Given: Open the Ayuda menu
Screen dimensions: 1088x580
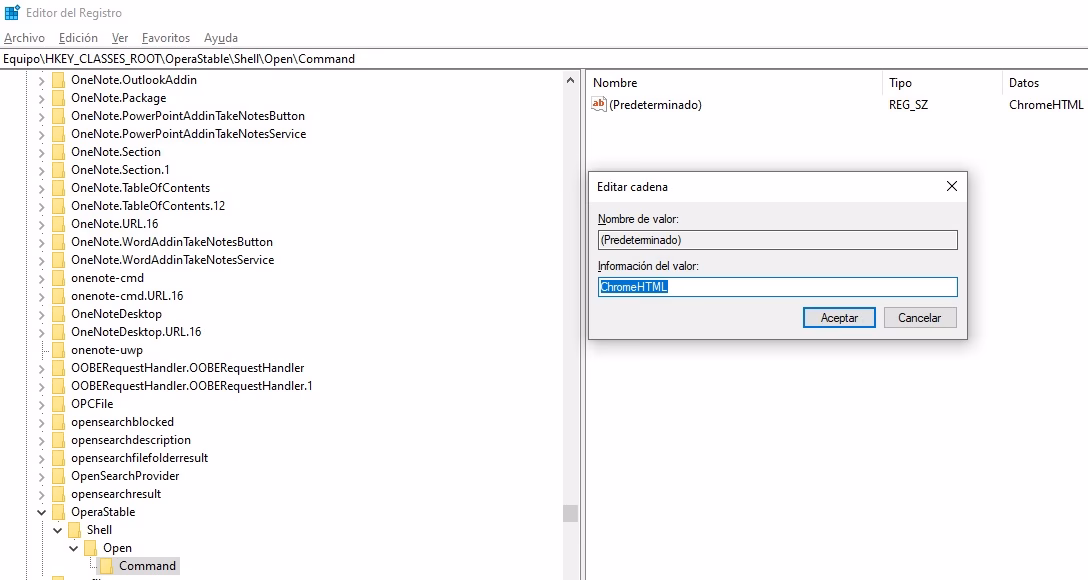Looking at the screenshot, I should (x=221, y=38).
